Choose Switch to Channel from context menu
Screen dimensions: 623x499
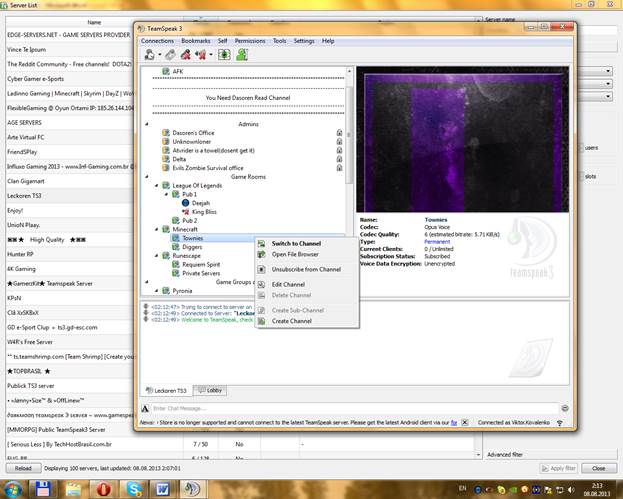pos(296,243)
